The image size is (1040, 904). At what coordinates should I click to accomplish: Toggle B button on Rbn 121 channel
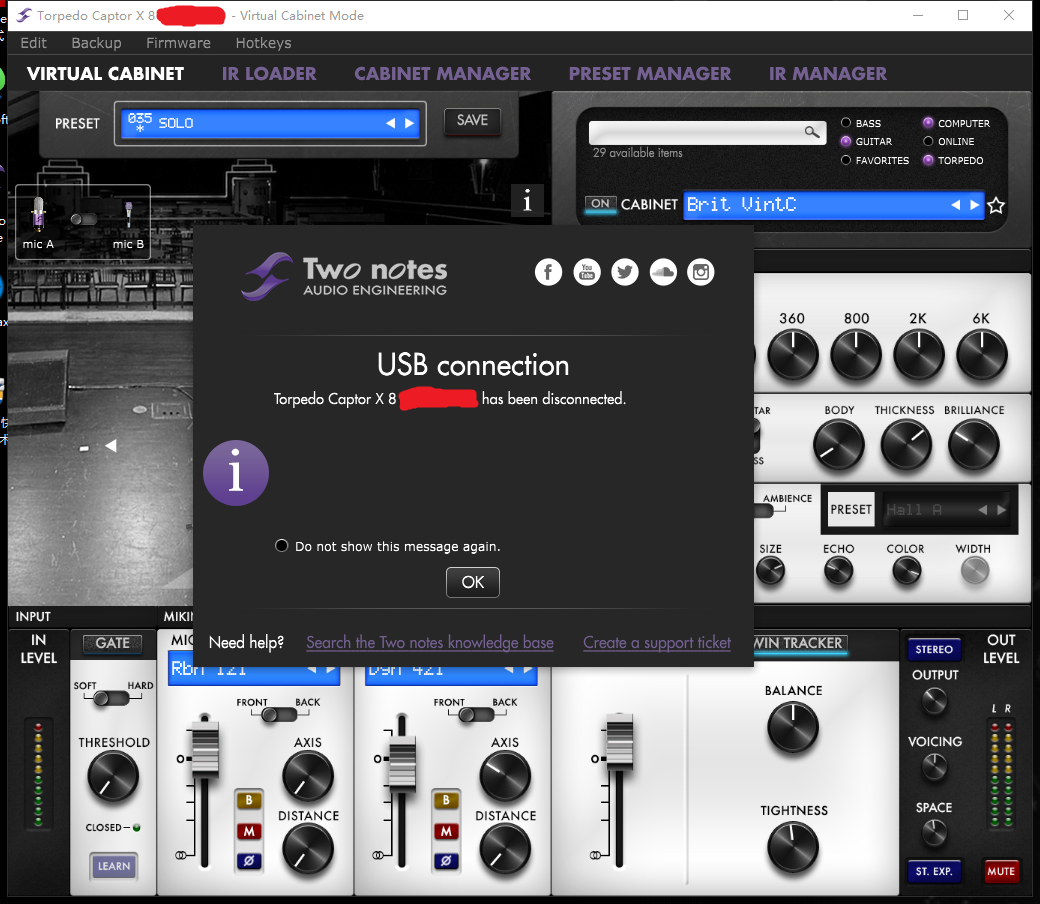pyautogui.click(x=249, y=801)
